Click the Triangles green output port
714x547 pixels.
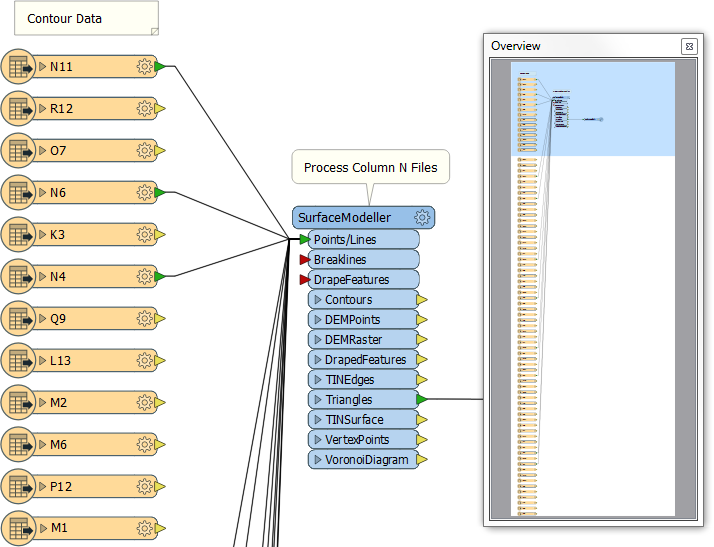click(422, 399)
